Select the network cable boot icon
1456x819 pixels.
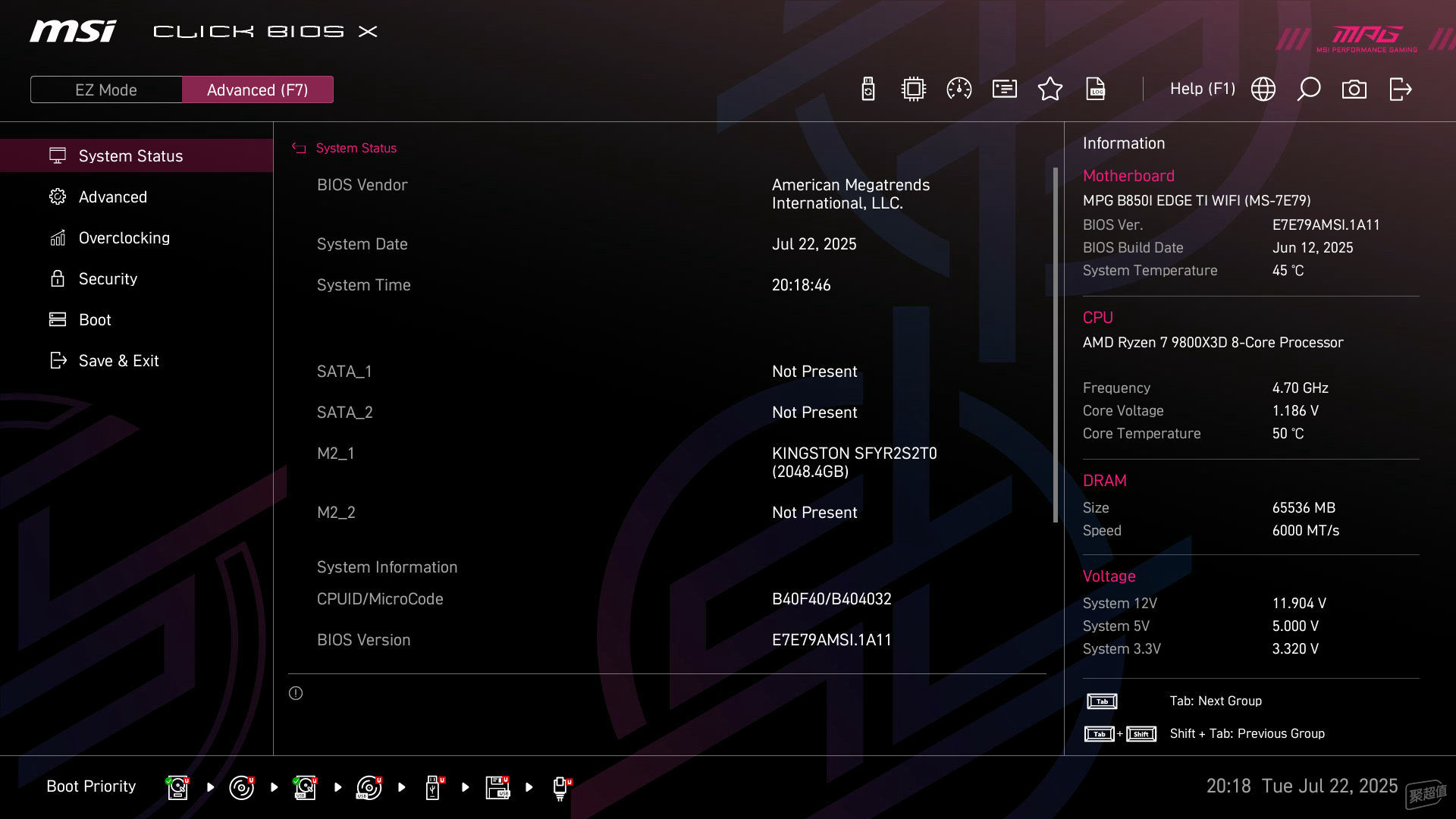coord(561,788)
